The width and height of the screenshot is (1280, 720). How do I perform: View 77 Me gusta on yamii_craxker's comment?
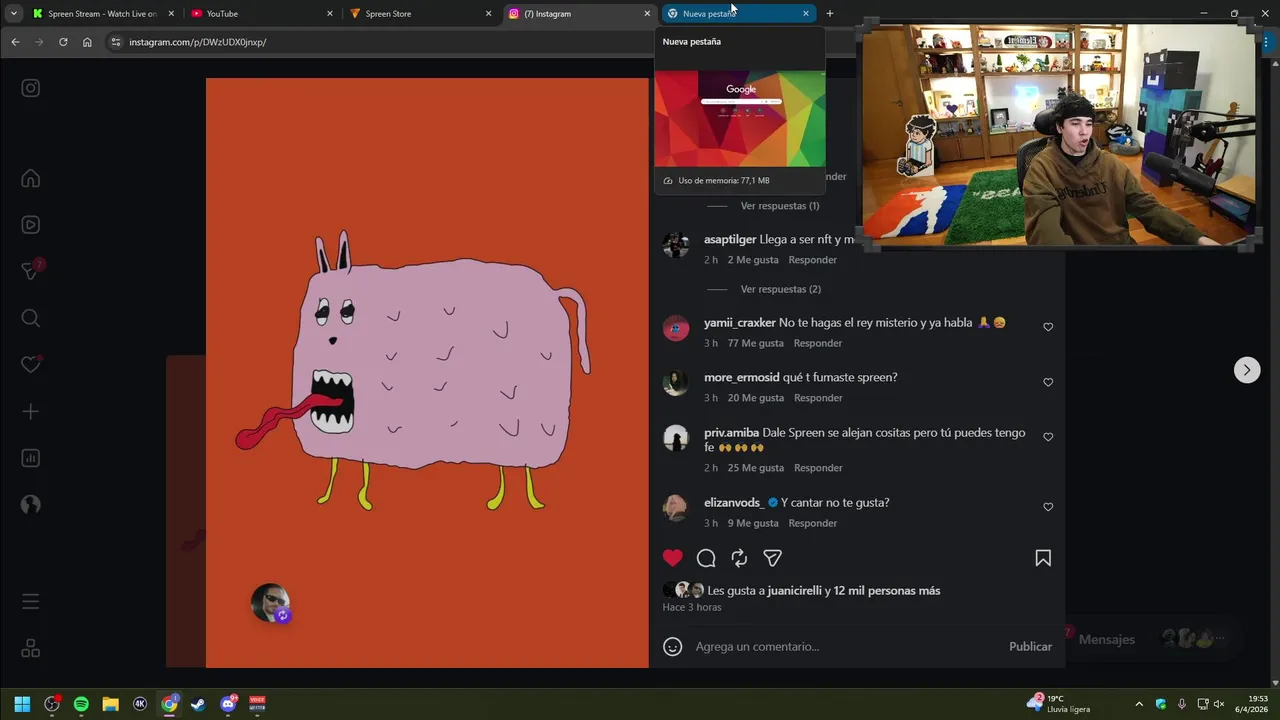click(x=756, y=343)
